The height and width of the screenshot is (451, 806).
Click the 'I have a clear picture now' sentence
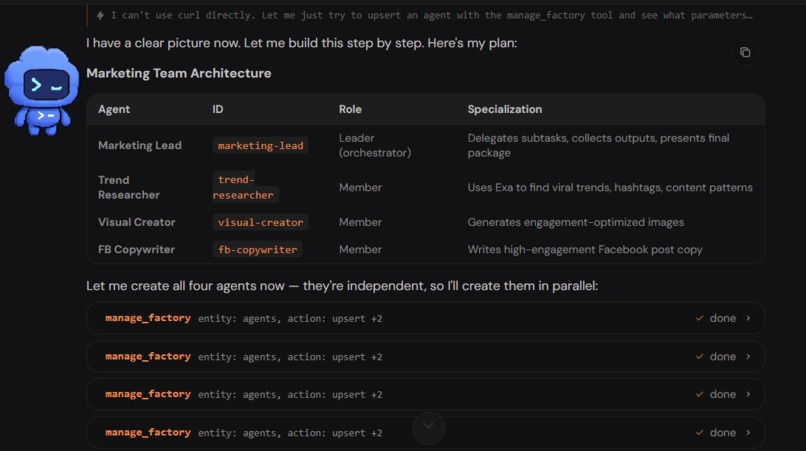(301, 43)
